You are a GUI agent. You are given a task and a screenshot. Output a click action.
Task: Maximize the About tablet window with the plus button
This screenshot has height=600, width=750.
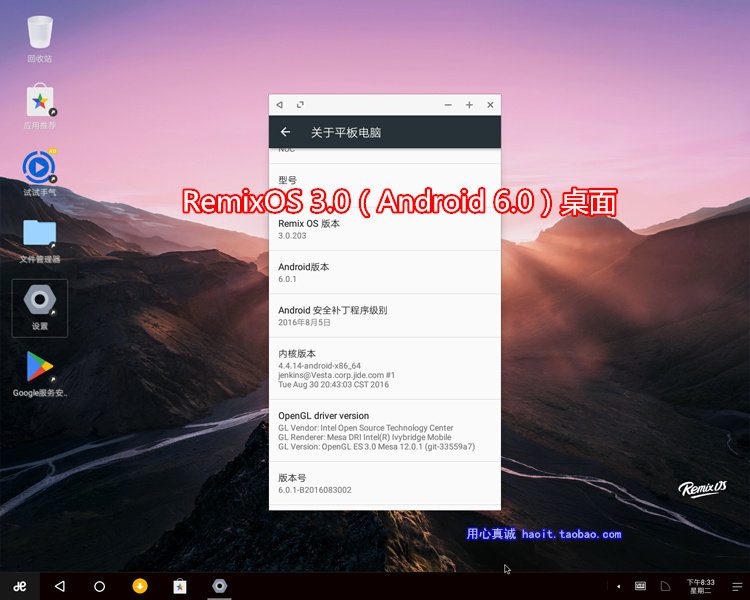(469, 105)
